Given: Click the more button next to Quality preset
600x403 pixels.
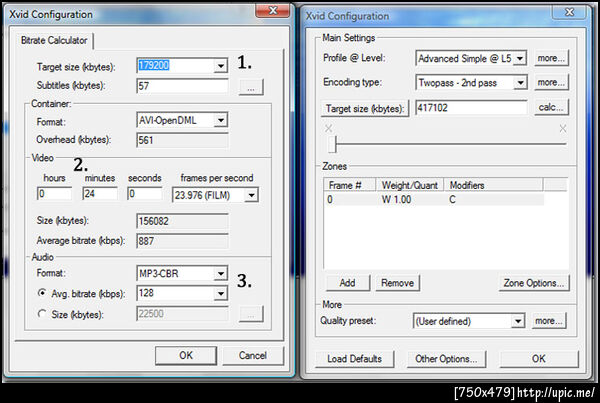Looking at the screenshot, I should tap(549, 321).
